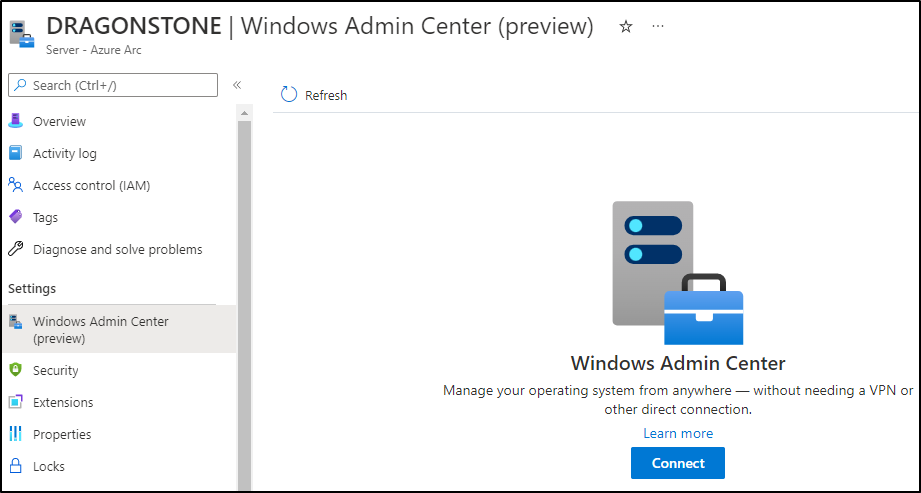The width and height of the screenshot is (921, 493).
Task: Click the DRAGONSTONE page title text
Action: coord(133,26)
